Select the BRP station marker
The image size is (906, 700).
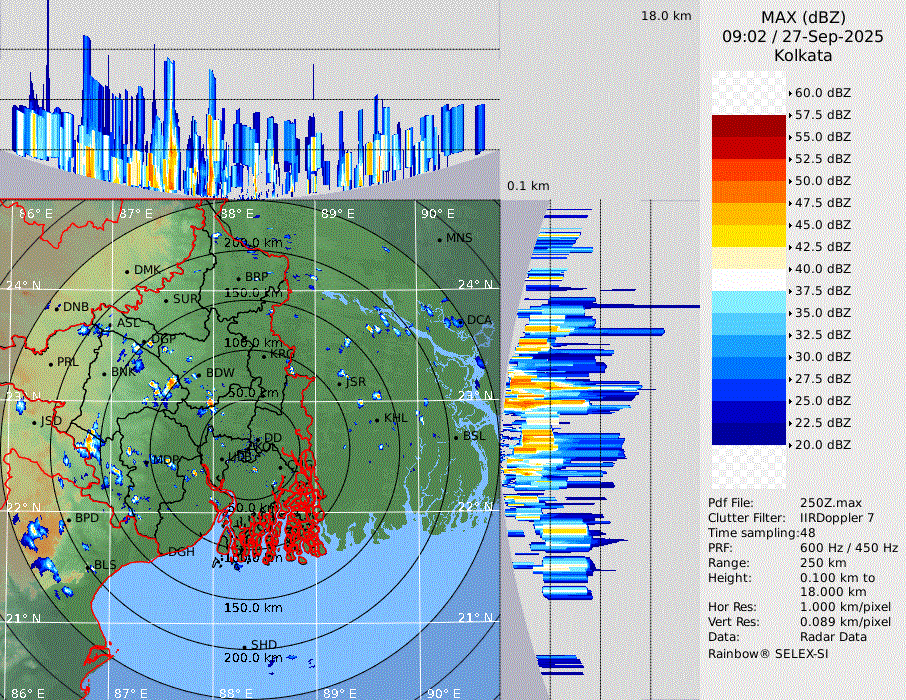pos(239,278)
